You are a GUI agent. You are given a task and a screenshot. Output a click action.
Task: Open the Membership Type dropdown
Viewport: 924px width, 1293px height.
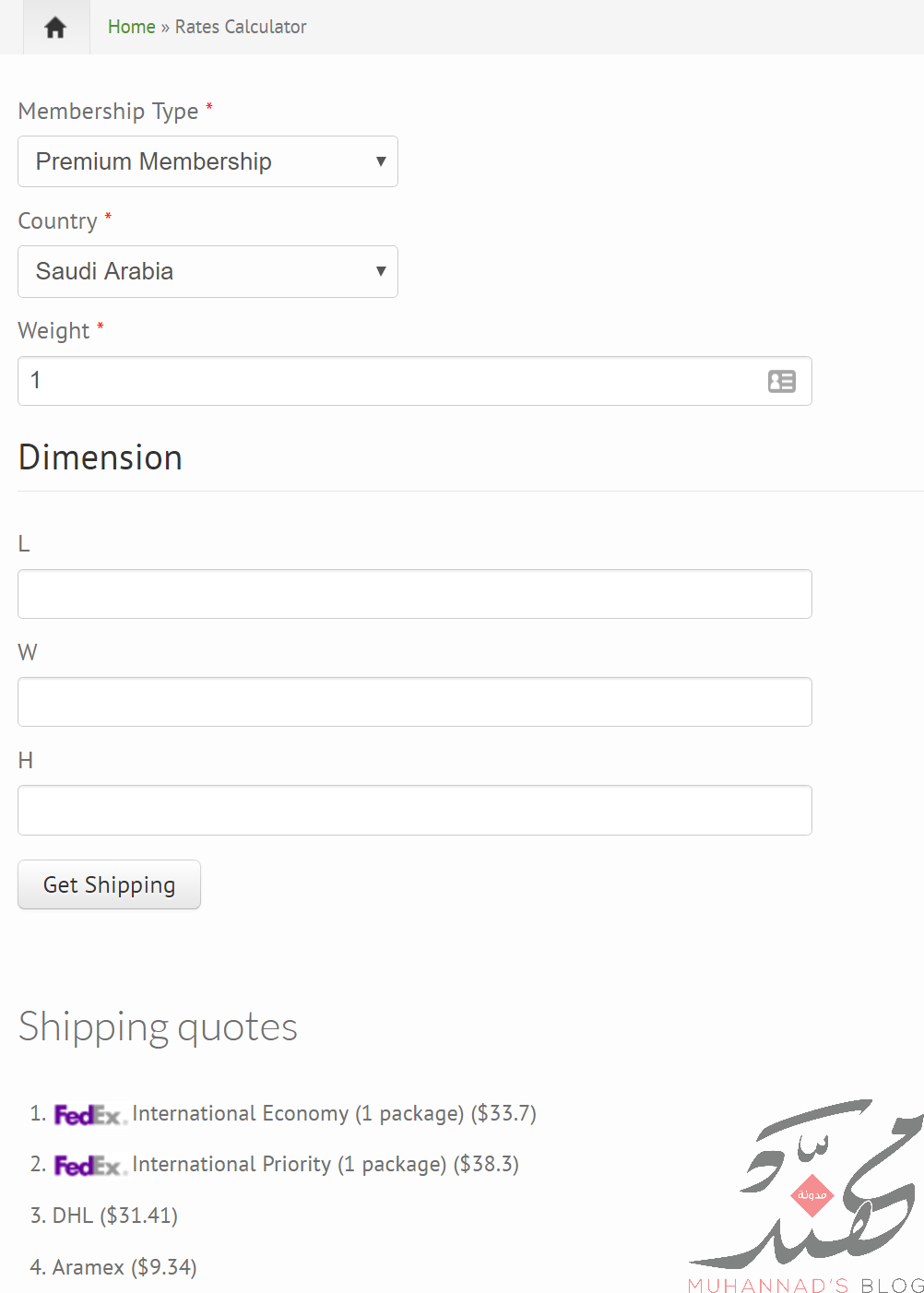tap(207, 161)
